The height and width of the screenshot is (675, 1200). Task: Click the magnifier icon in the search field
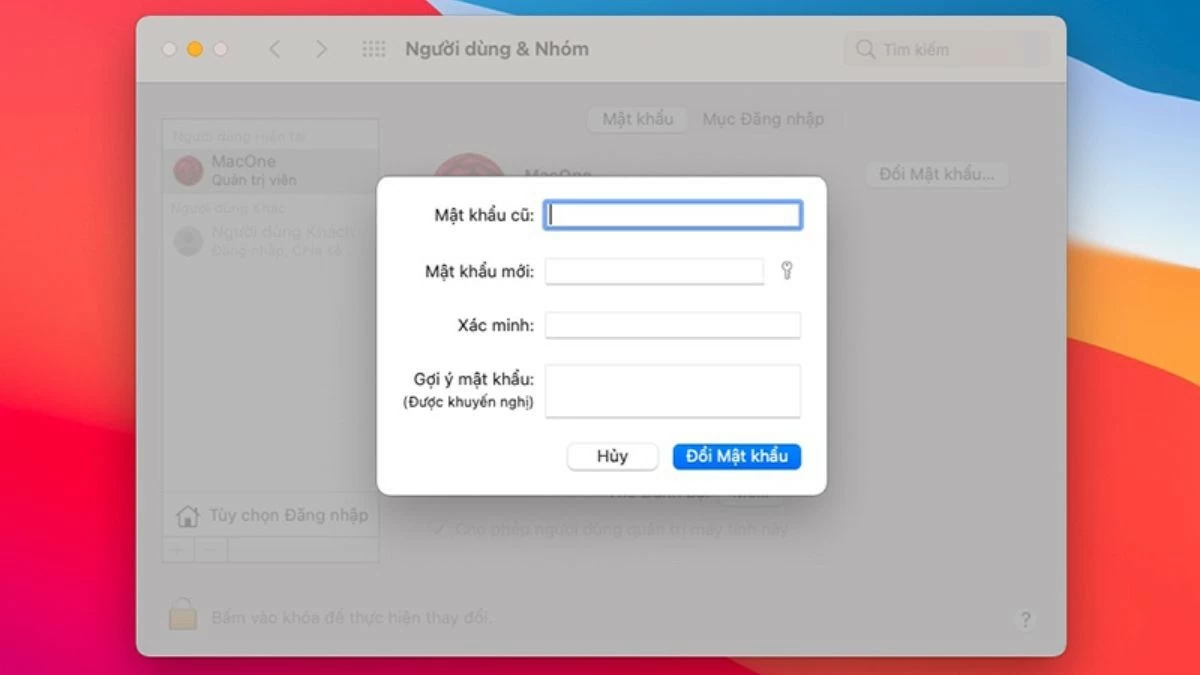click(x=864, y=48)
